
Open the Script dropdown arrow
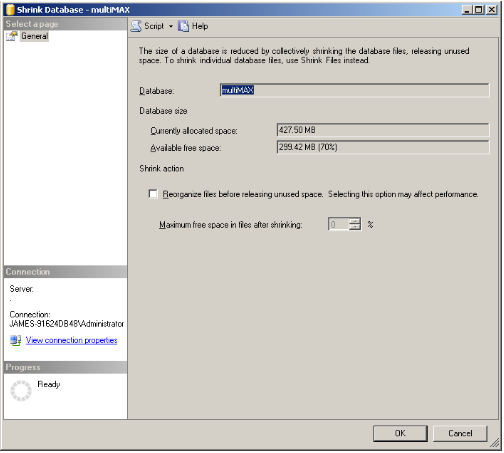tap(171, 26)
